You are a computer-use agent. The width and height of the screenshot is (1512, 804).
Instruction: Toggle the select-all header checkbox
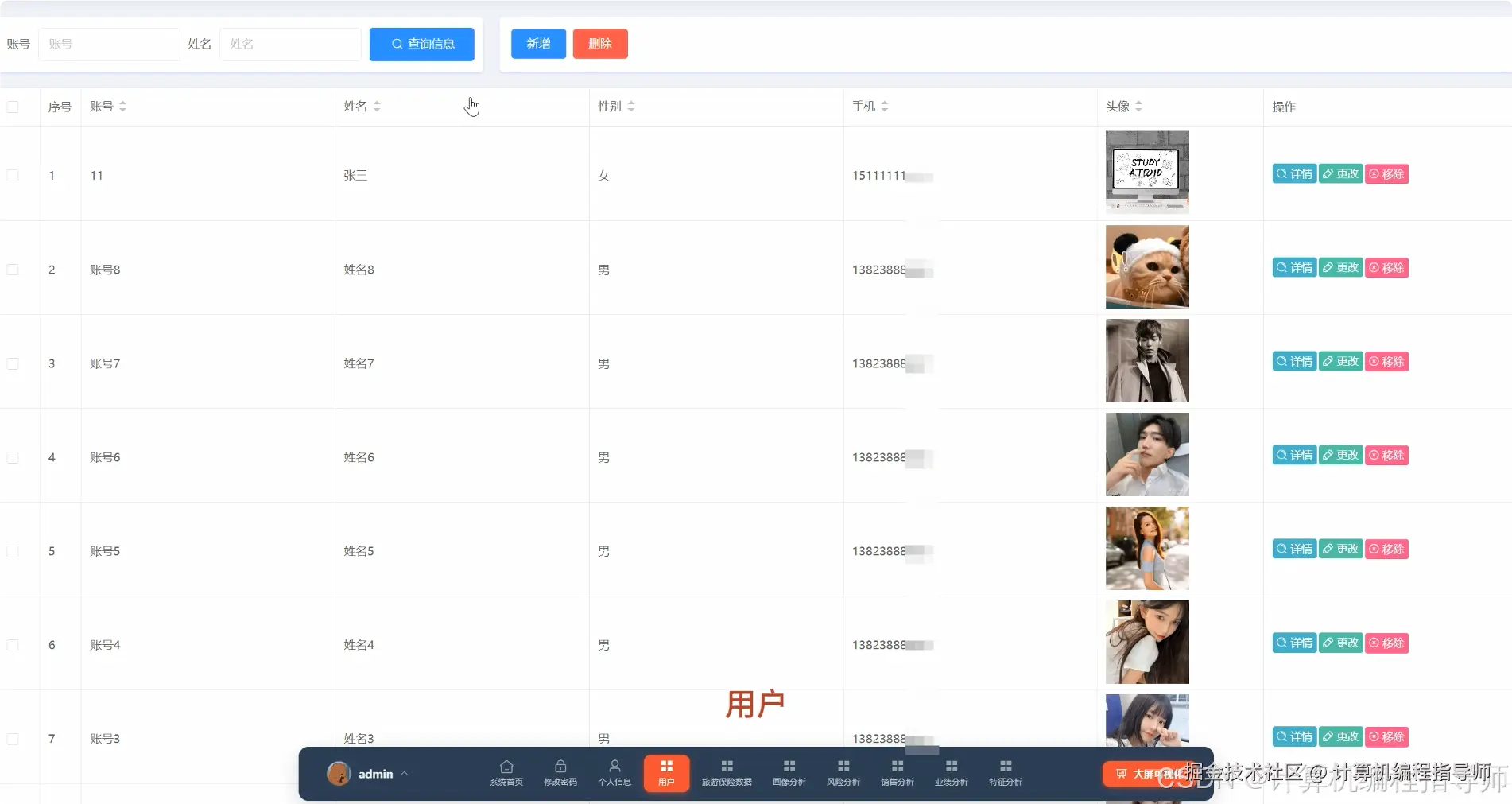pos(13,107)
